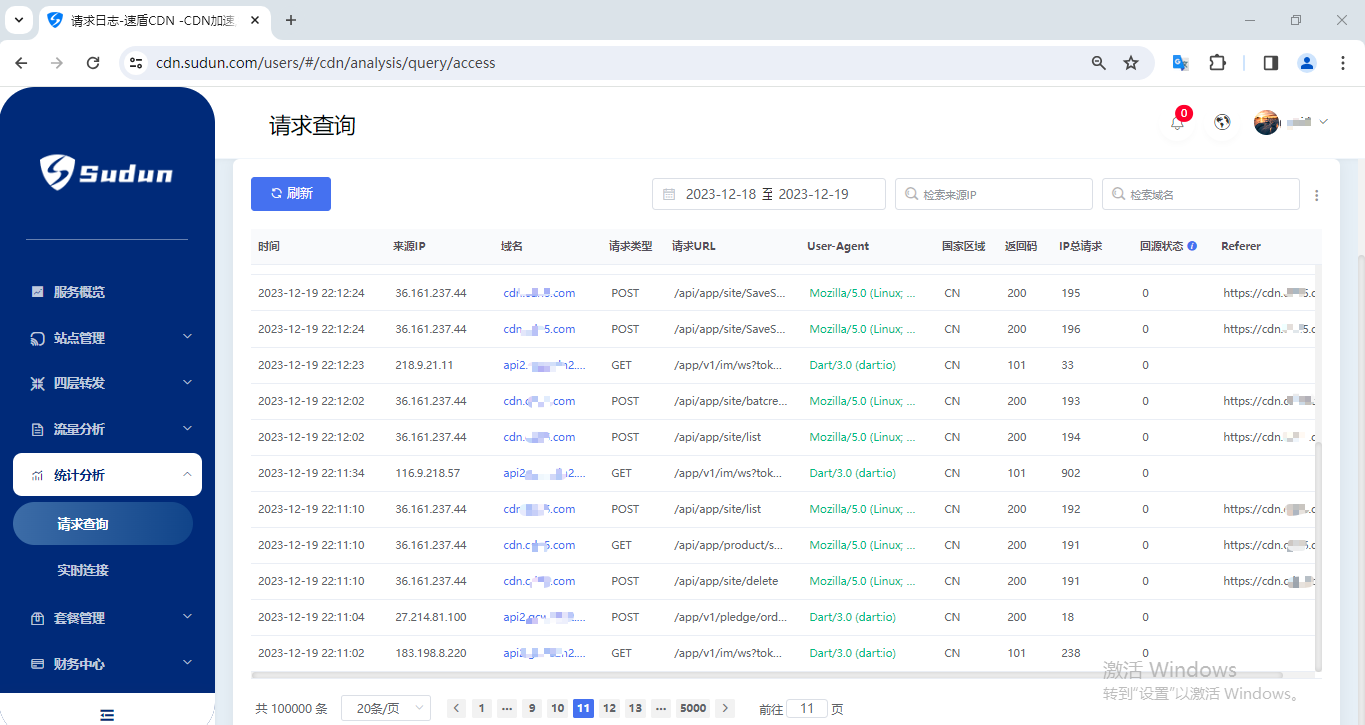Click the Google Translate icon in toolbar
Screen dimensions: 1365x725
(1180, 63)
